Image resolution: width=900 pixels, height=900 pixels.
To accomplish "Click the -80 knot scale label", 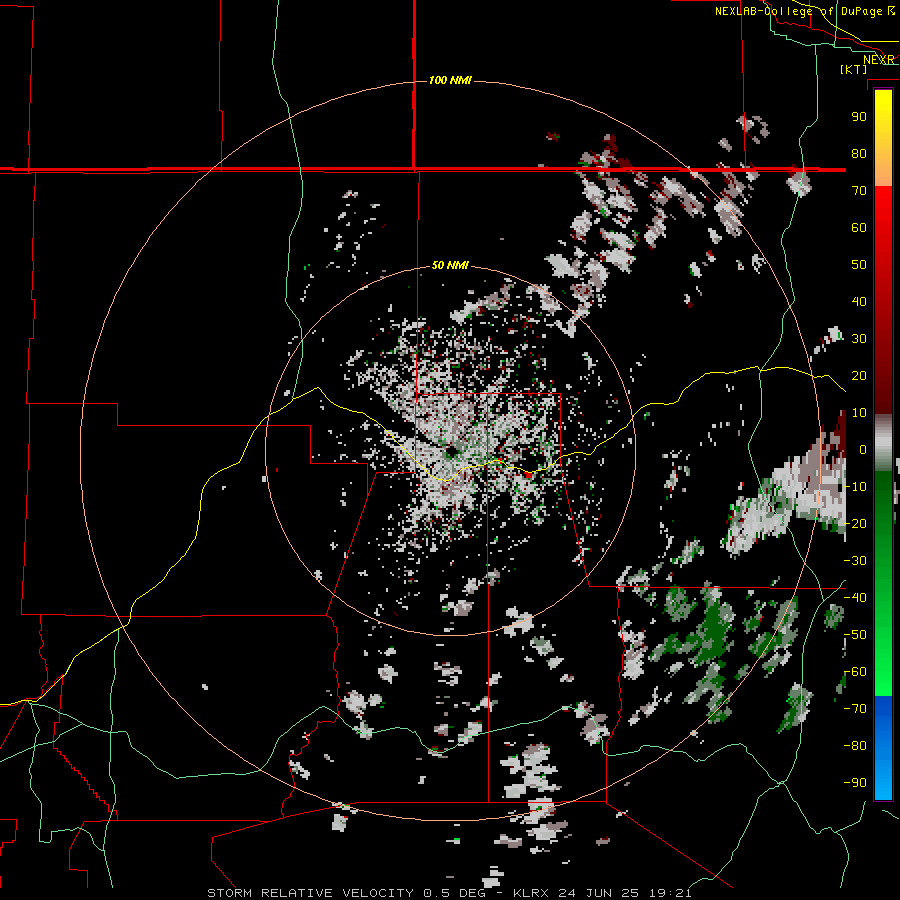I will click(855, 746).
